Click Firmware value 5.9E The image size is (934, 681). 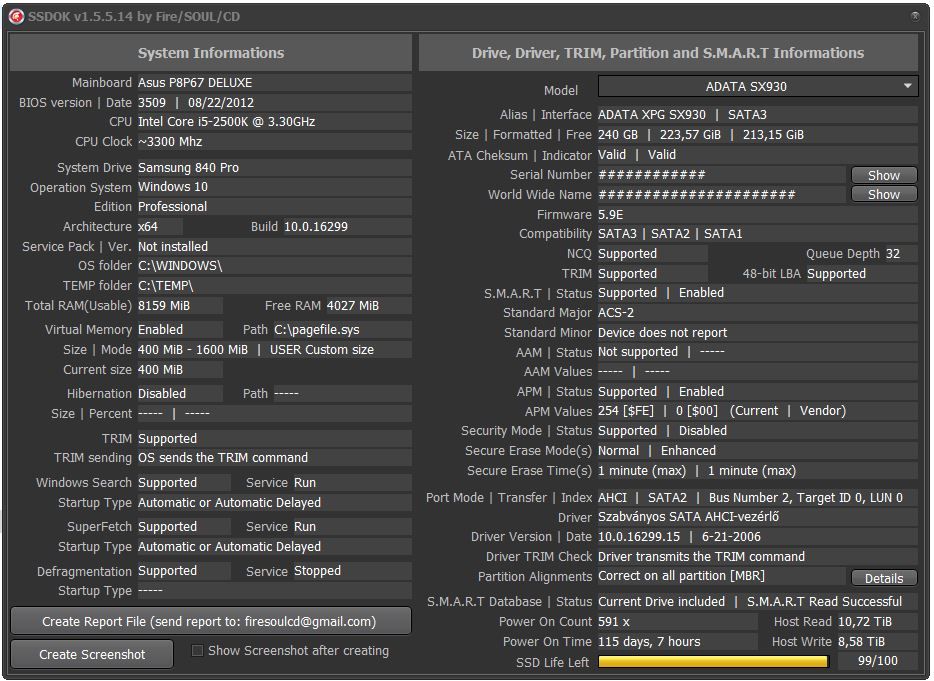[611, 214]
